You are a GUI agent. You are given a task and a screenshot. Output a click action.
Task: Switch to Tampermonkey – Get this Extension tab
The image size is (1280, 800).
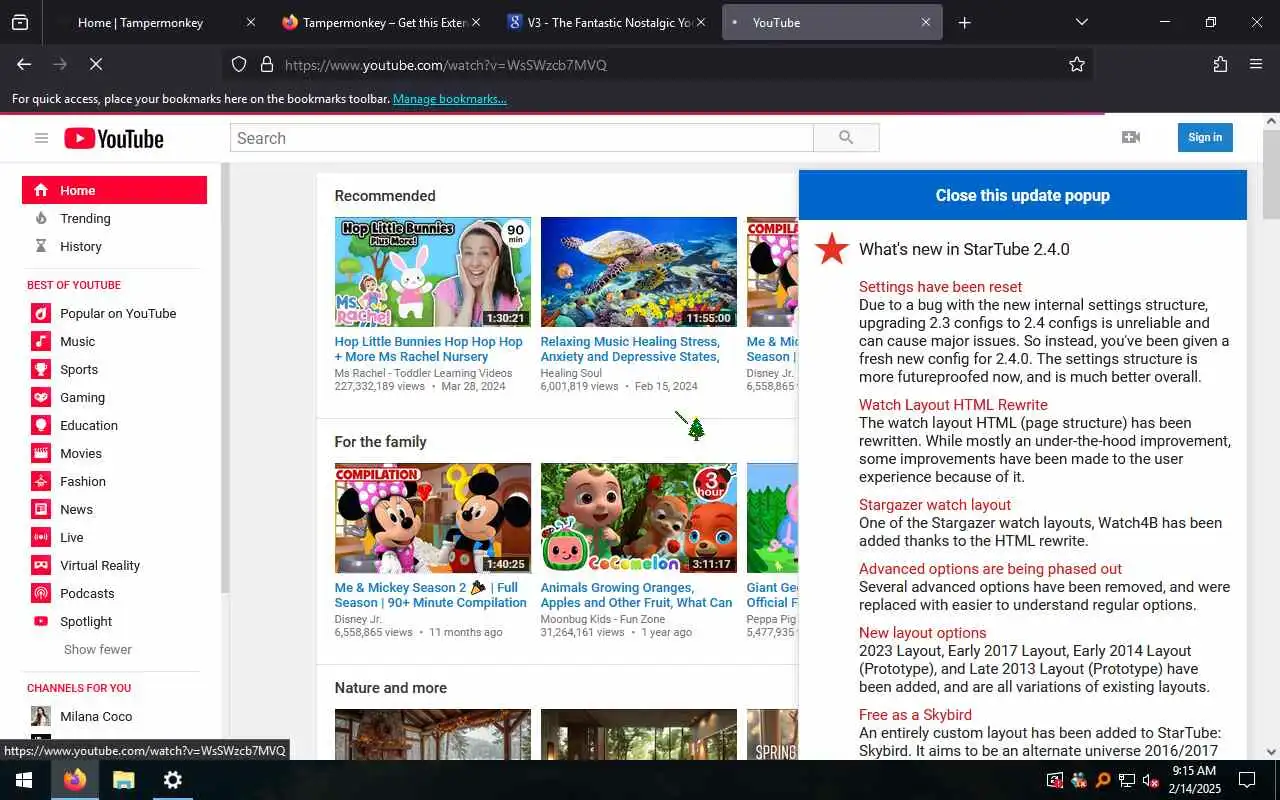click(x=380, y=22)
